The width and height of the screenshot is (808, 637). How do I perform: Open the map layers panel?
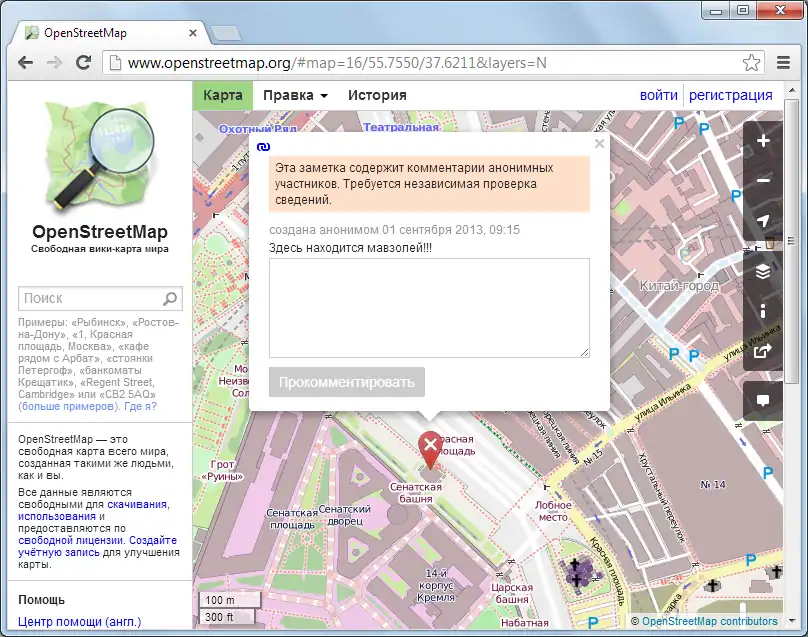click(x=764, y=271)
